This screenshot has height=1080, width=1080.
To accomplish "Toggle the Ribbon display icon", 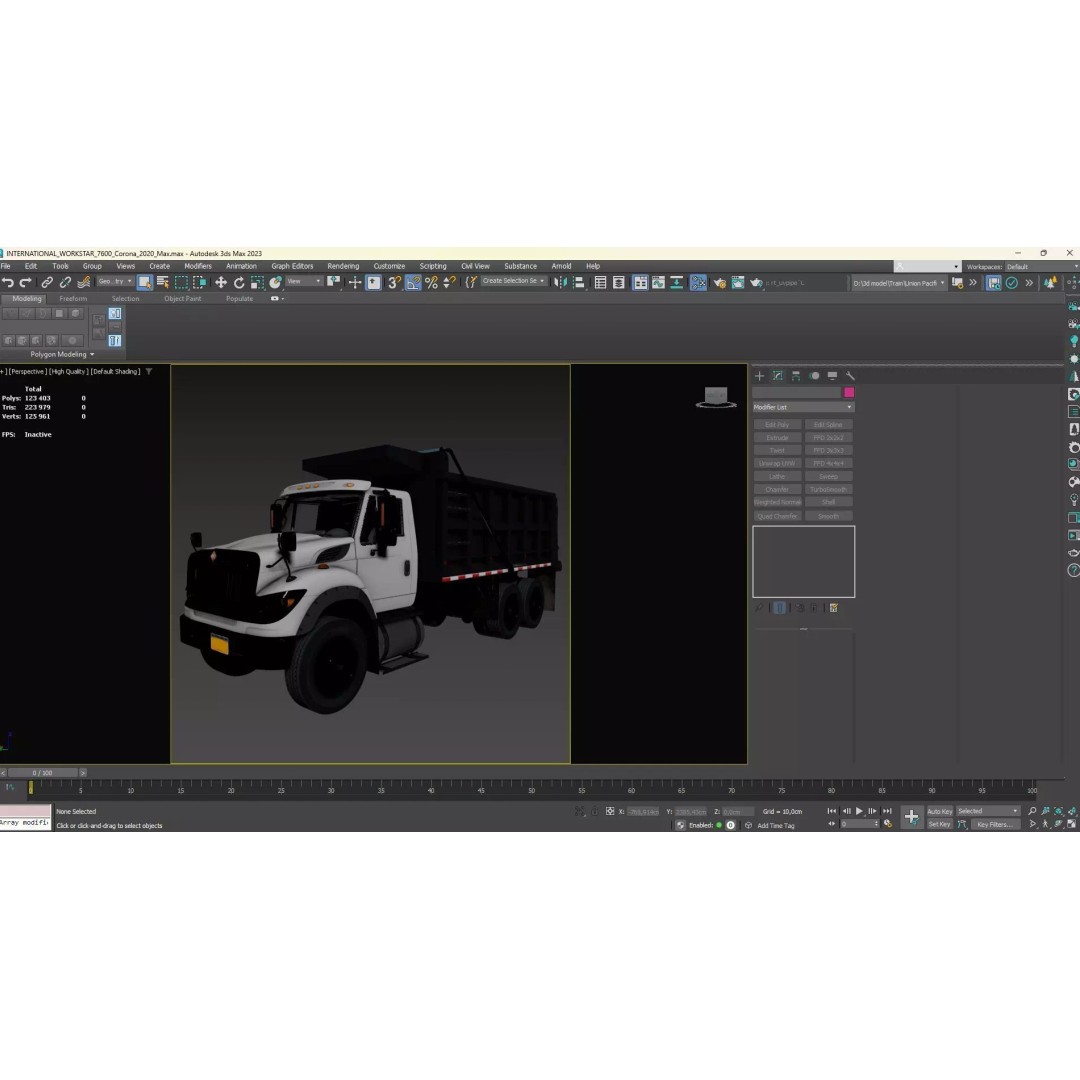I will coord(641,282).
